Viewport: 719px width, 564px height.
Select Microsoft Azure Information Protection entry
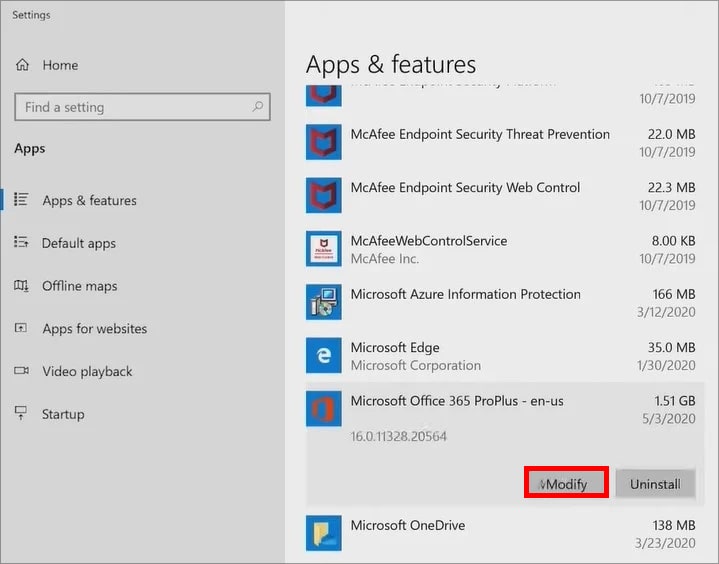465,294
